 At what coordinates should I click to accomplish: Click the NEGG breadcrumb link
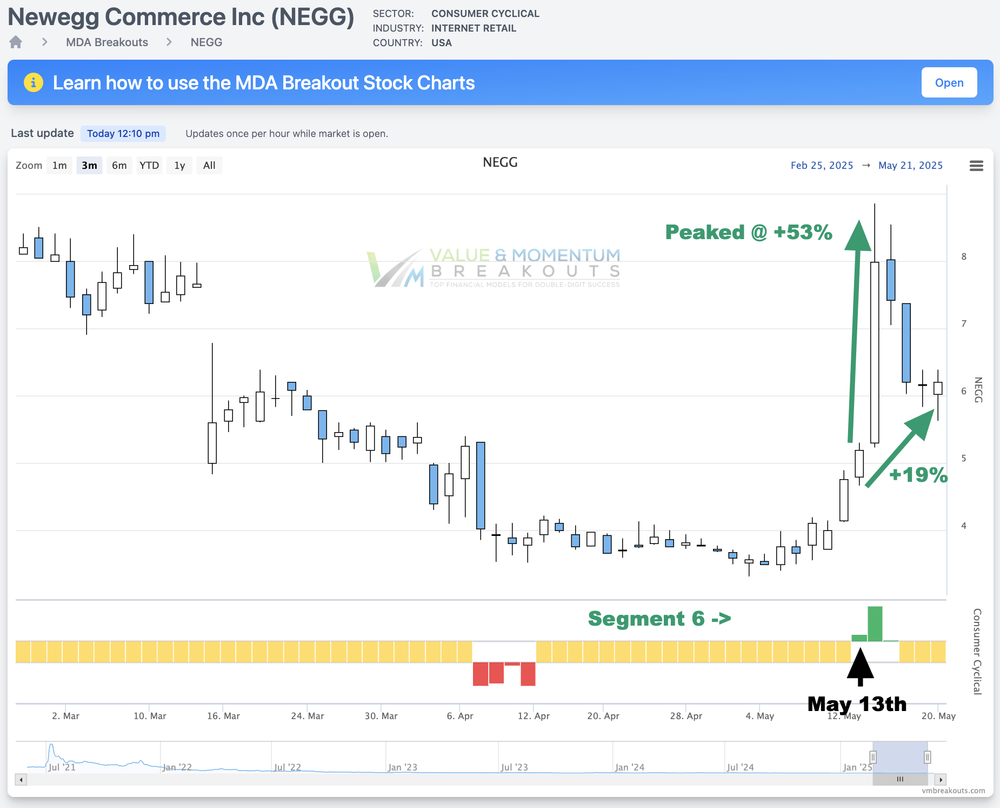click(x=207, y=42)
